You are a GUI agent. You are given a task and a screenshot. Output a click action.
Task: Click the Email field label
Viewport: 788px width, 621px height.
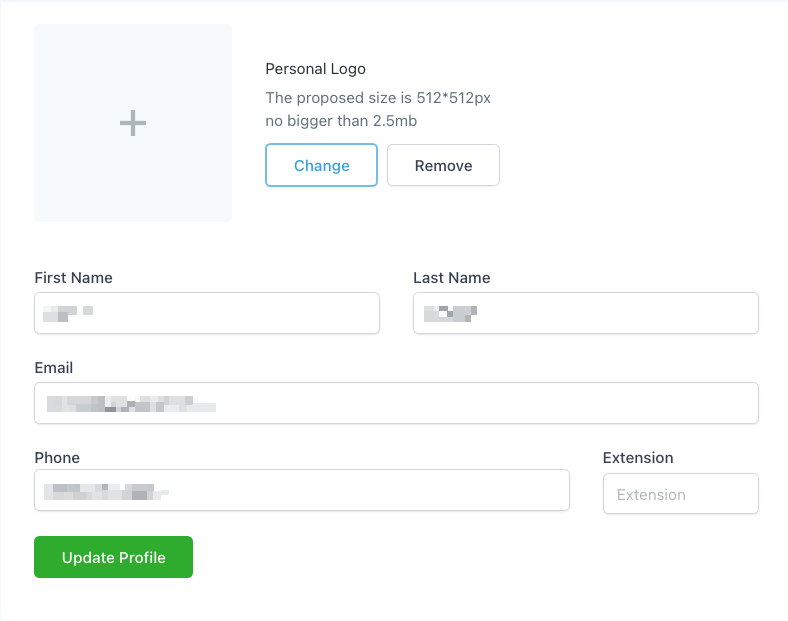[x=54, y=367]
